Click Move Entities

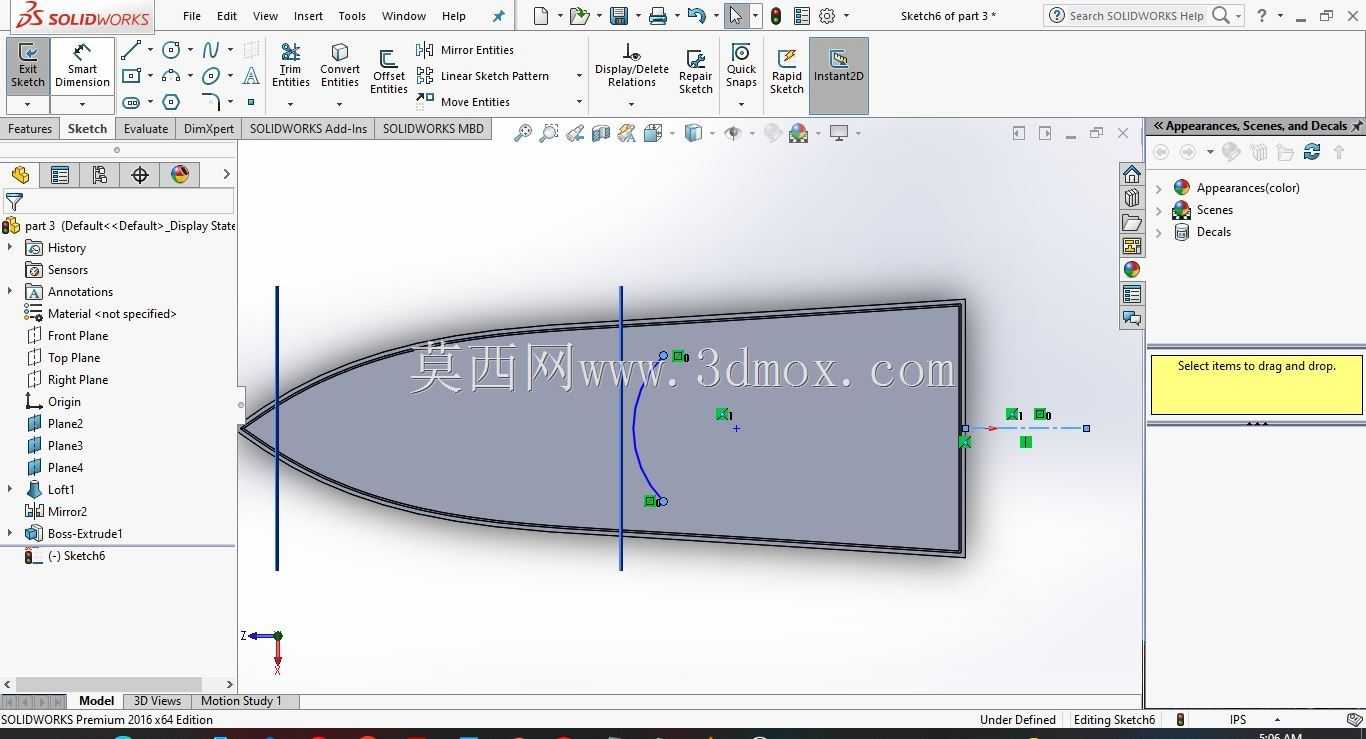click(x=464, y=102)
